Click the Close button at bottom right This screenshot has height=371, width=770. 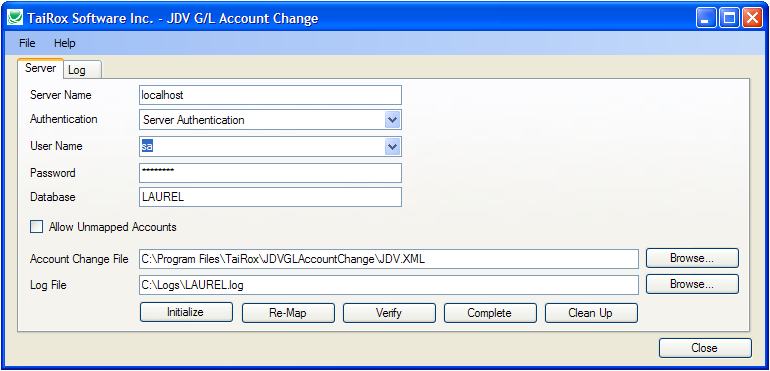coord(705,348)
